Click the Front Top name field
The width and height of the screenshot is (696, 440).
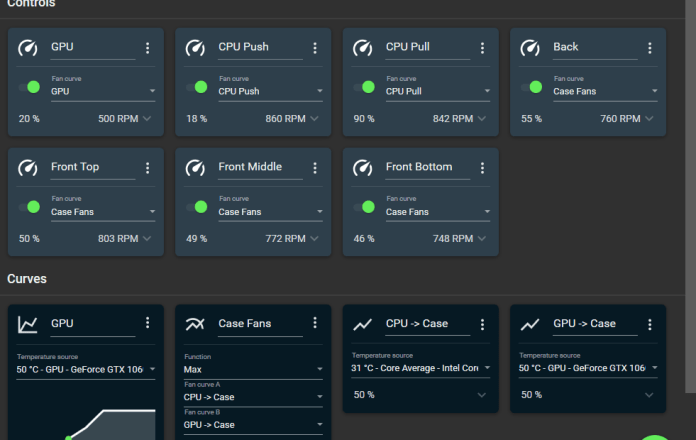pos(92,168)
